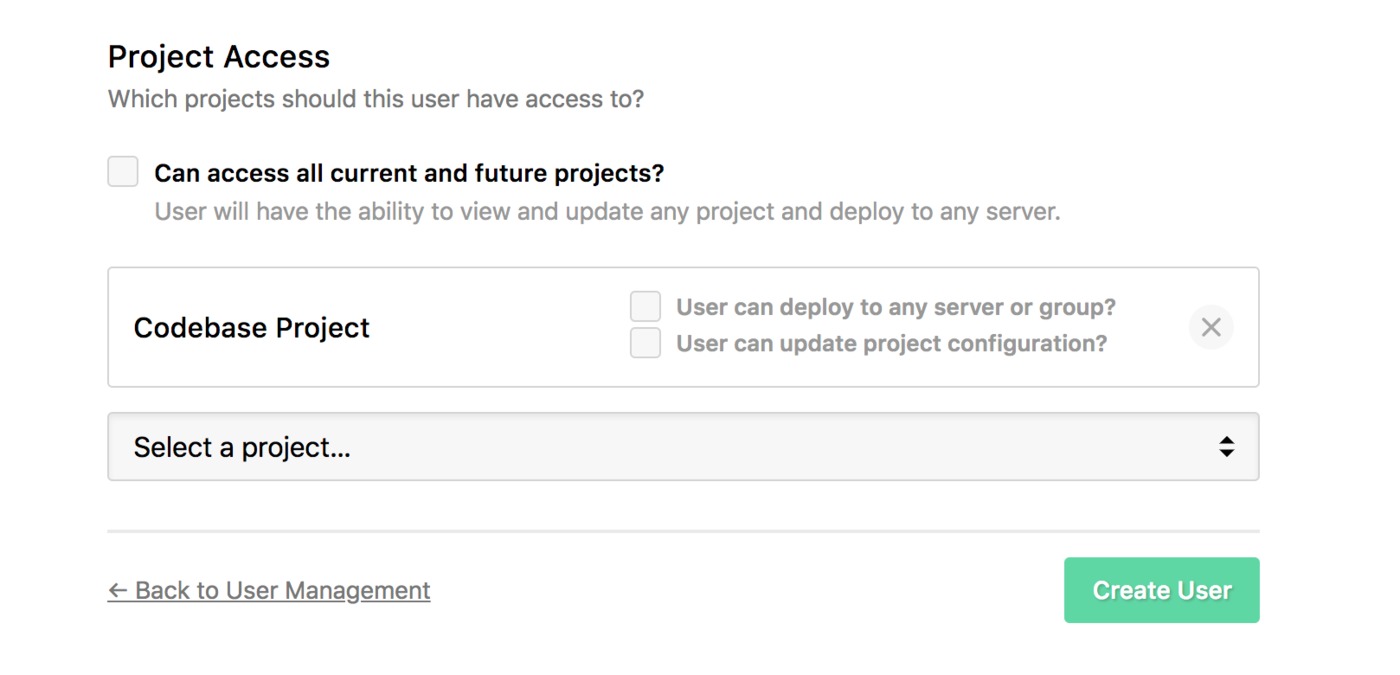Viewport: 1400px width, 675px height.
Task: Click 'Which projects should this user have access to?'
Action: pyautogui.click(x=376, y=99)
